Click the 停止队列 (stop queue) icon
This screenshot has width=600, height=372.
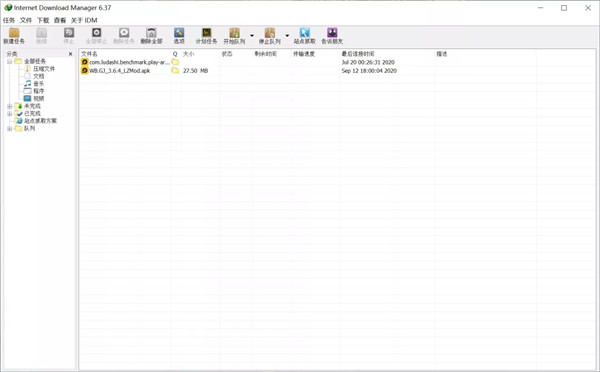[269, 36]
